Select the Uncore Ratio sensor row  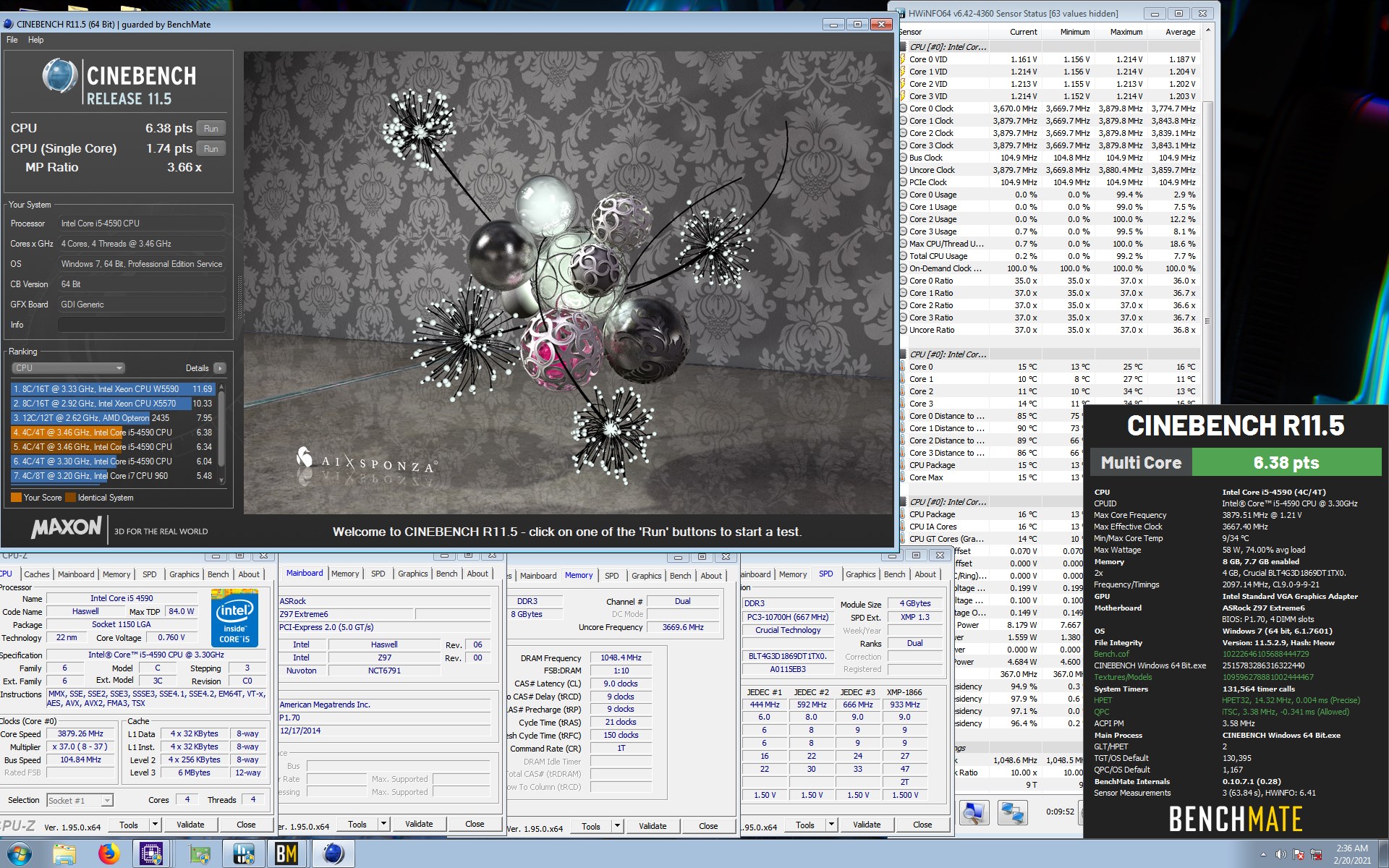(x=1050, y=330)
